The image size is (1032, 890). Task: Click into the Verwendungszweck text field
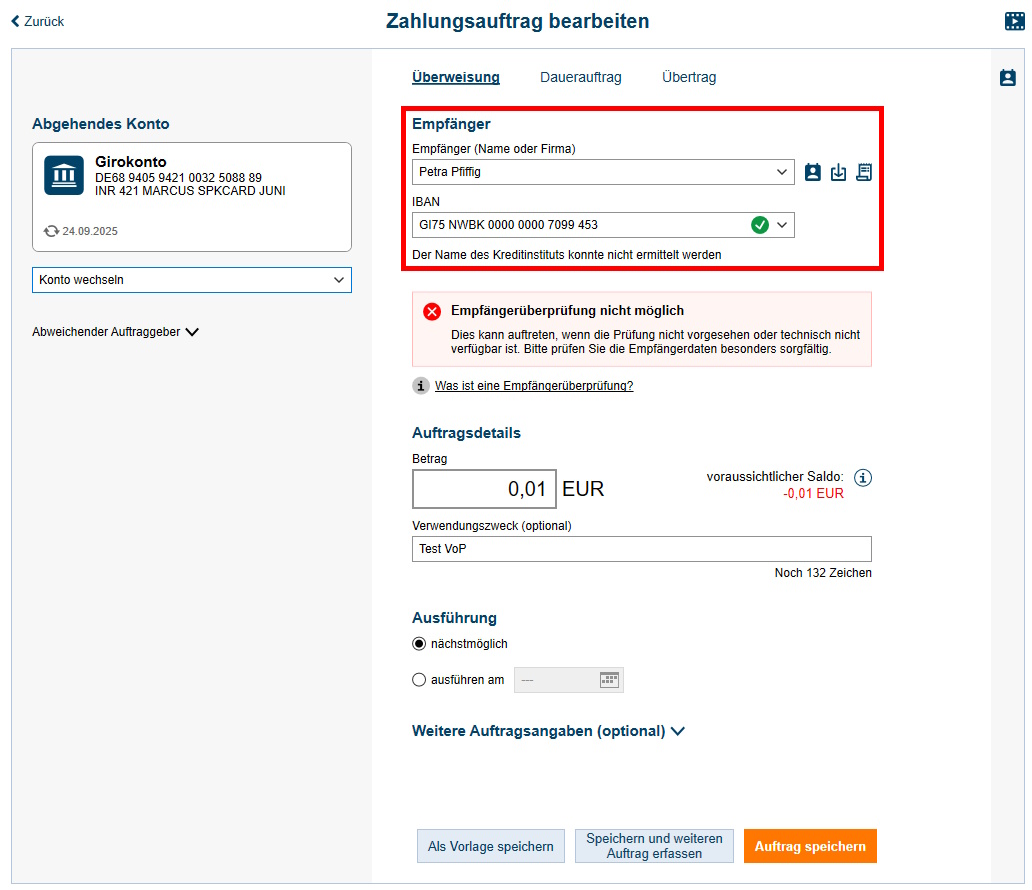coord(641,549)
